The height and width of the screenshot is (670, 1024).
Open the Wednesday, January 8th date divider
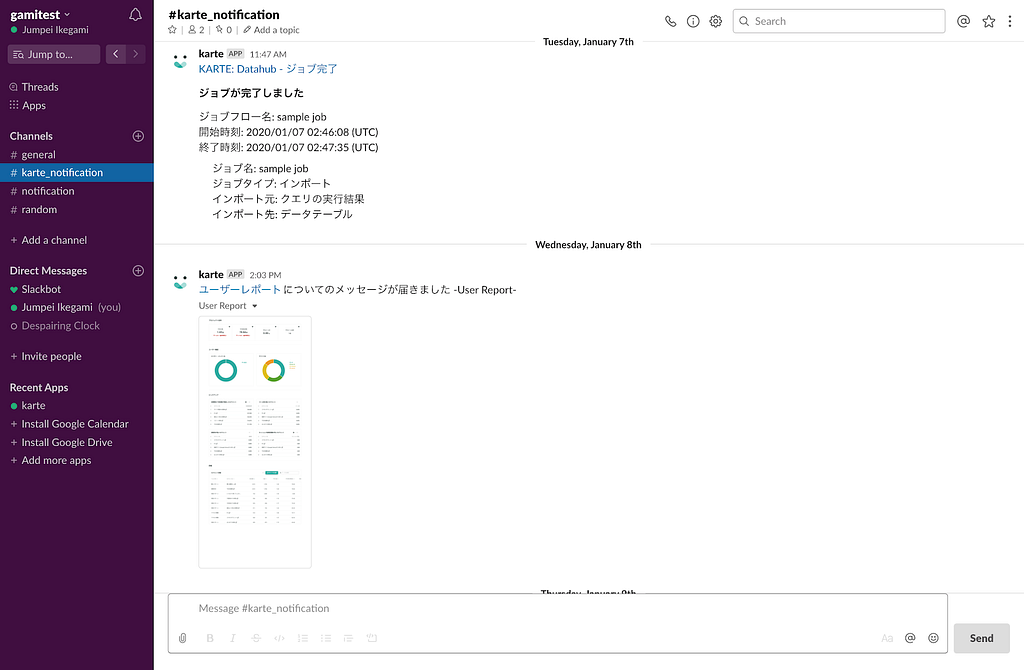(588, 244)
